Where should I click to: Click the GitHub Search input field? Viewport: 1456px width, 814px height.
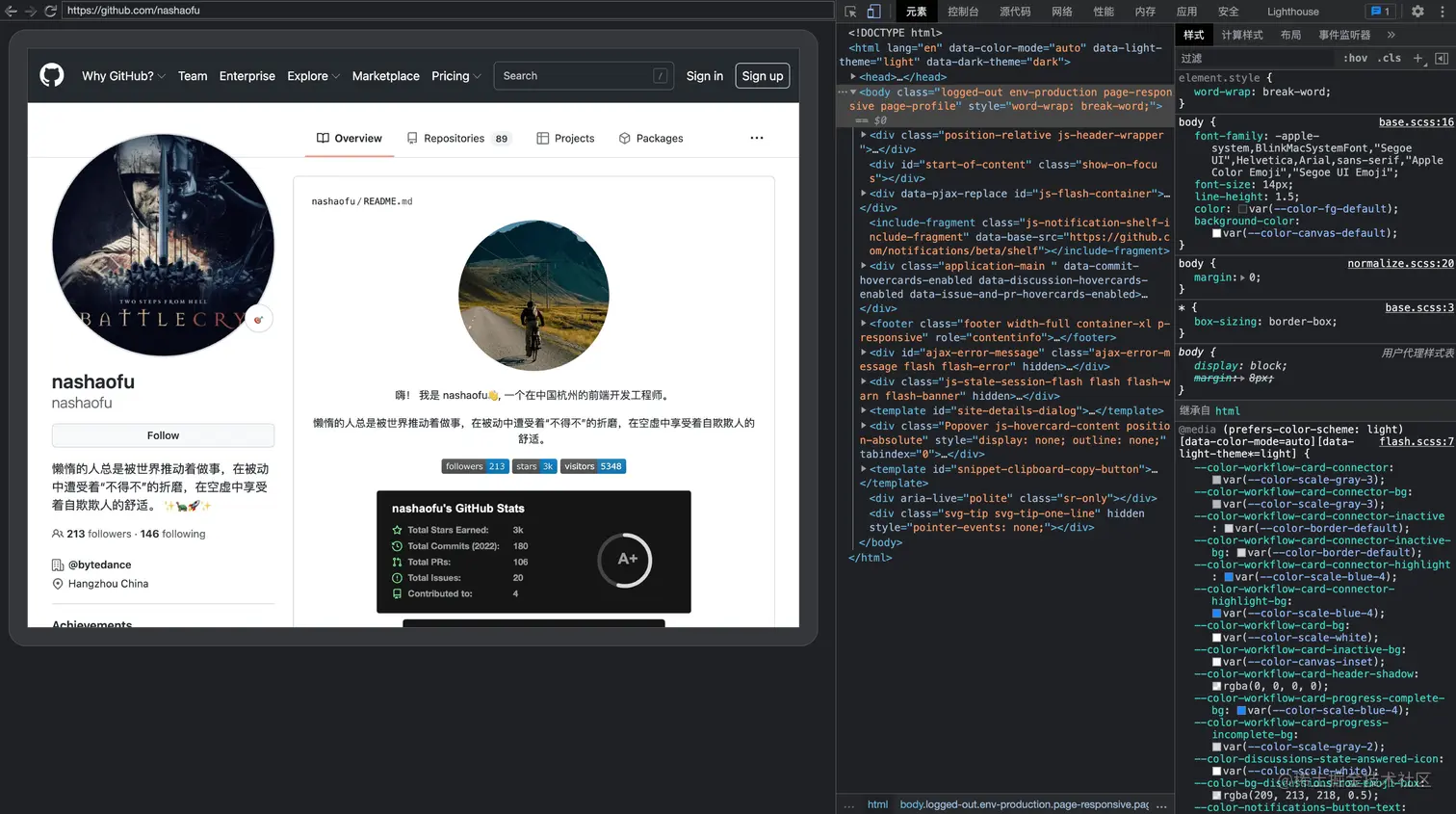tap(584, 76)
